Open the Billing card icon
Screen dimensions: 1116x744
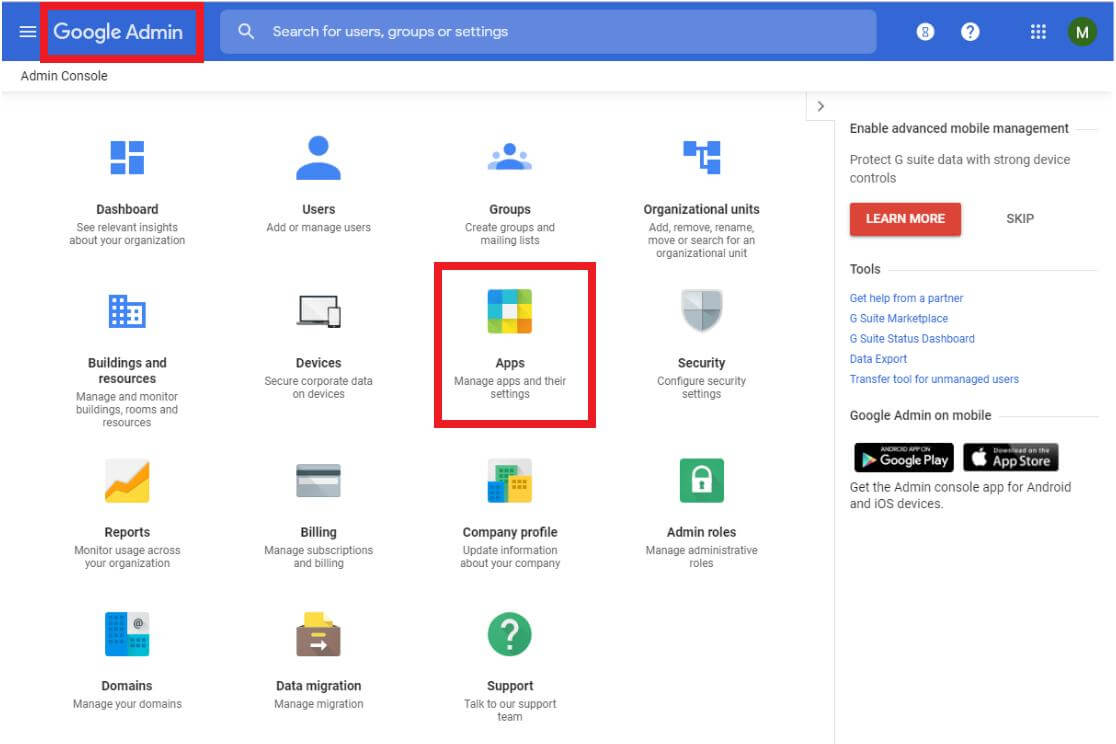point(318,481)
